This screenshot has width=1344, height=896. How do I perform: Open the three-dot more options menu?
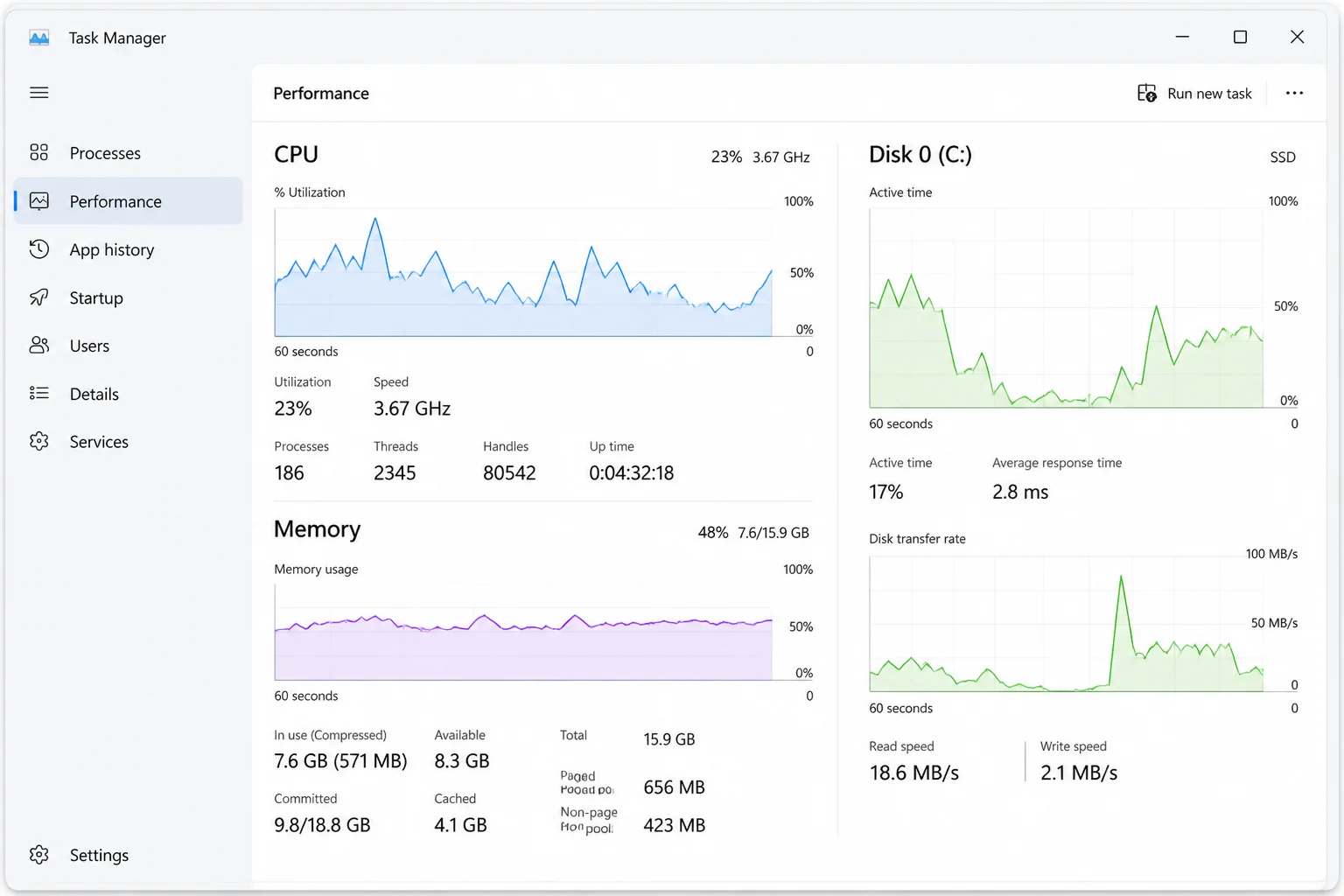coord(1294,93)
